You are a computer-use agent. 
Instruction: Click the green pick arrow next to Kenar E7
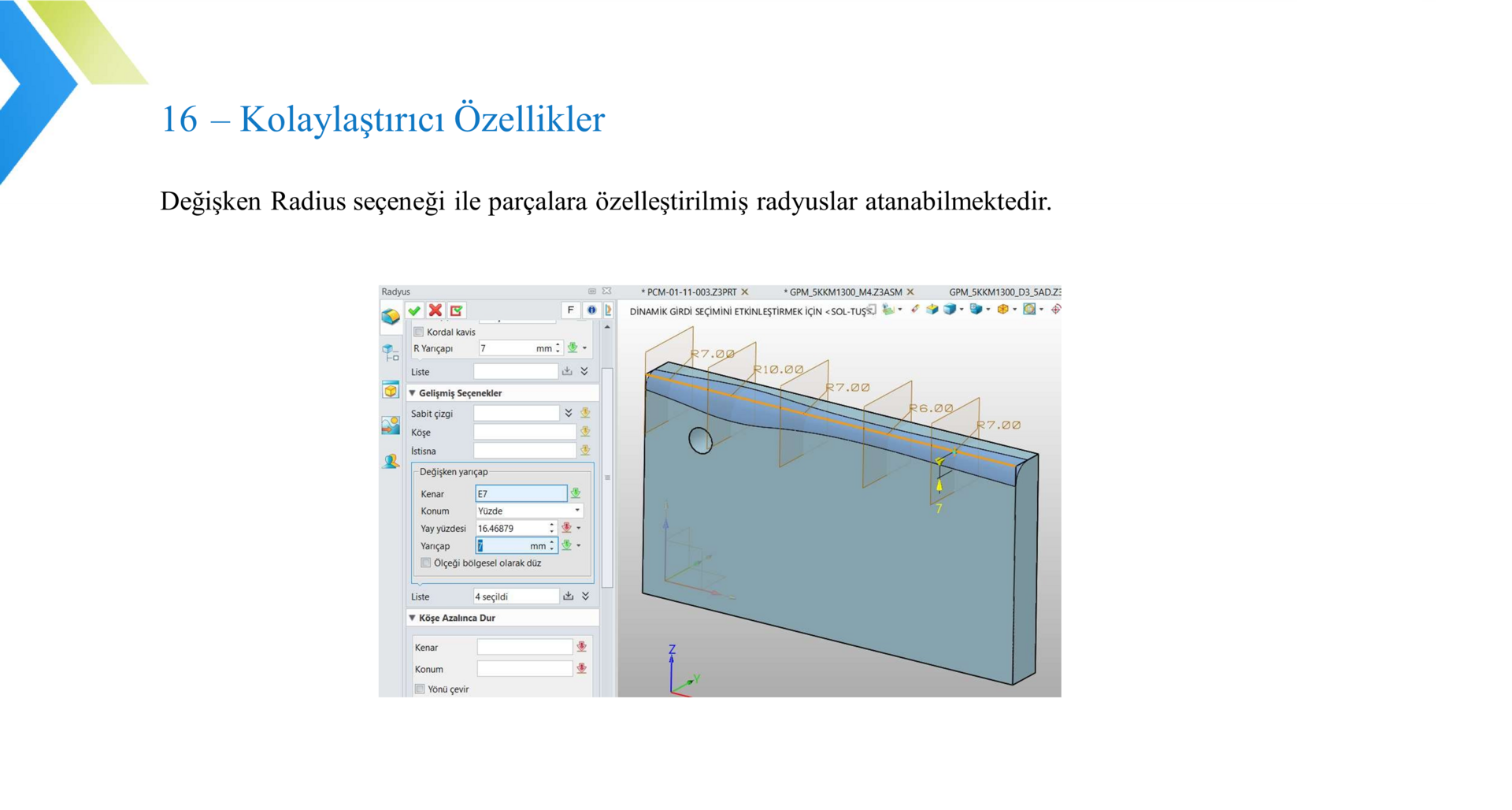pos(576,493)
